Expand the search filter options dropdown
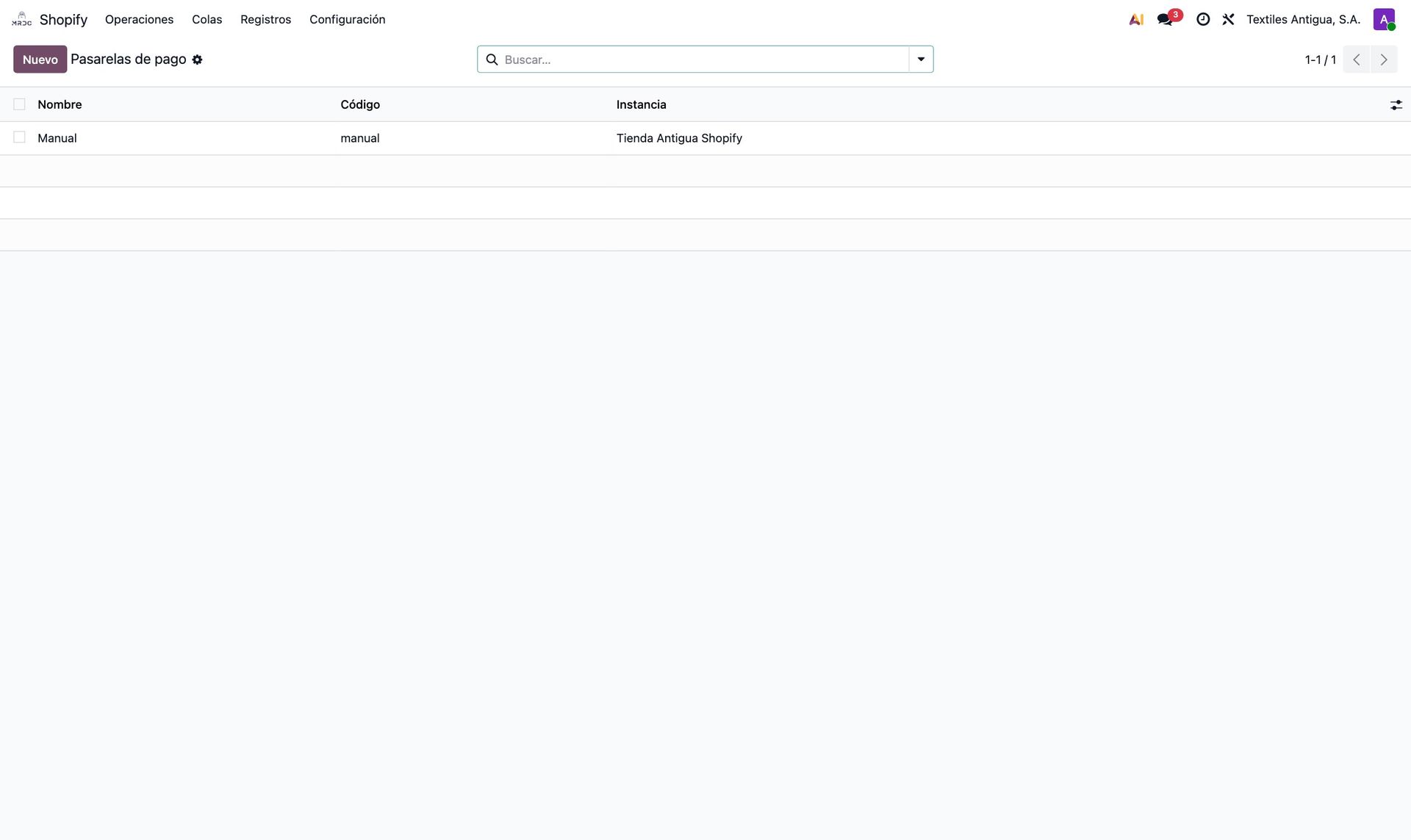 tap(921, 60)
